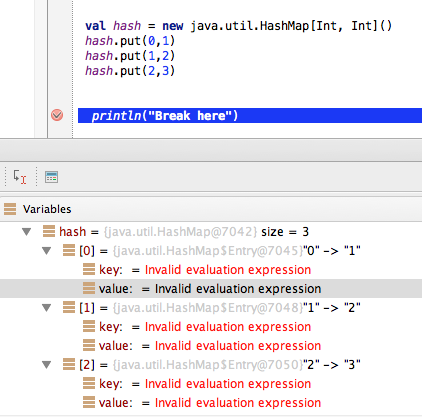Select the highlighted value row under [0]
The height and width of the screenshot is (417, 422).
click(x=211, y=289)
